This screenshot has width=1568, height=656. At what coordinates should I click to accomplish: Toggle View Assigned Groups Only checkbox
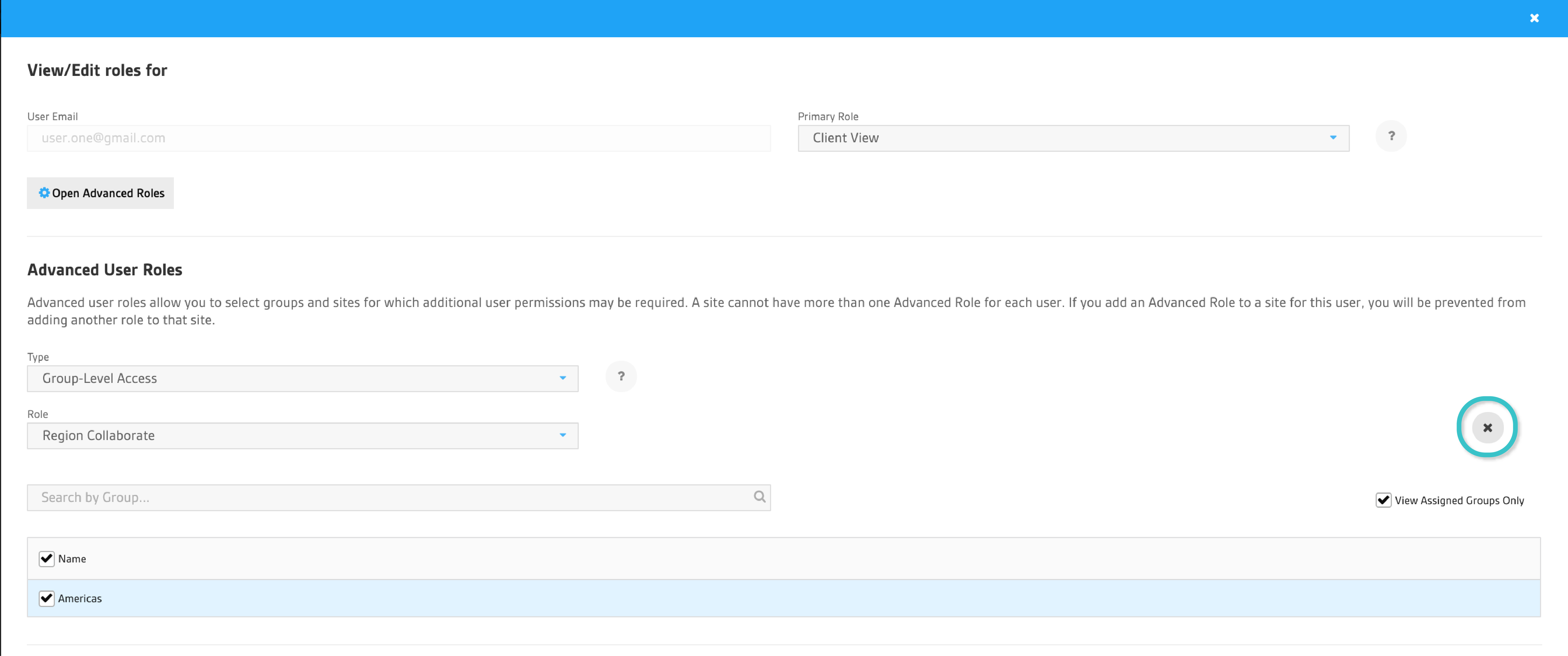1383,500
